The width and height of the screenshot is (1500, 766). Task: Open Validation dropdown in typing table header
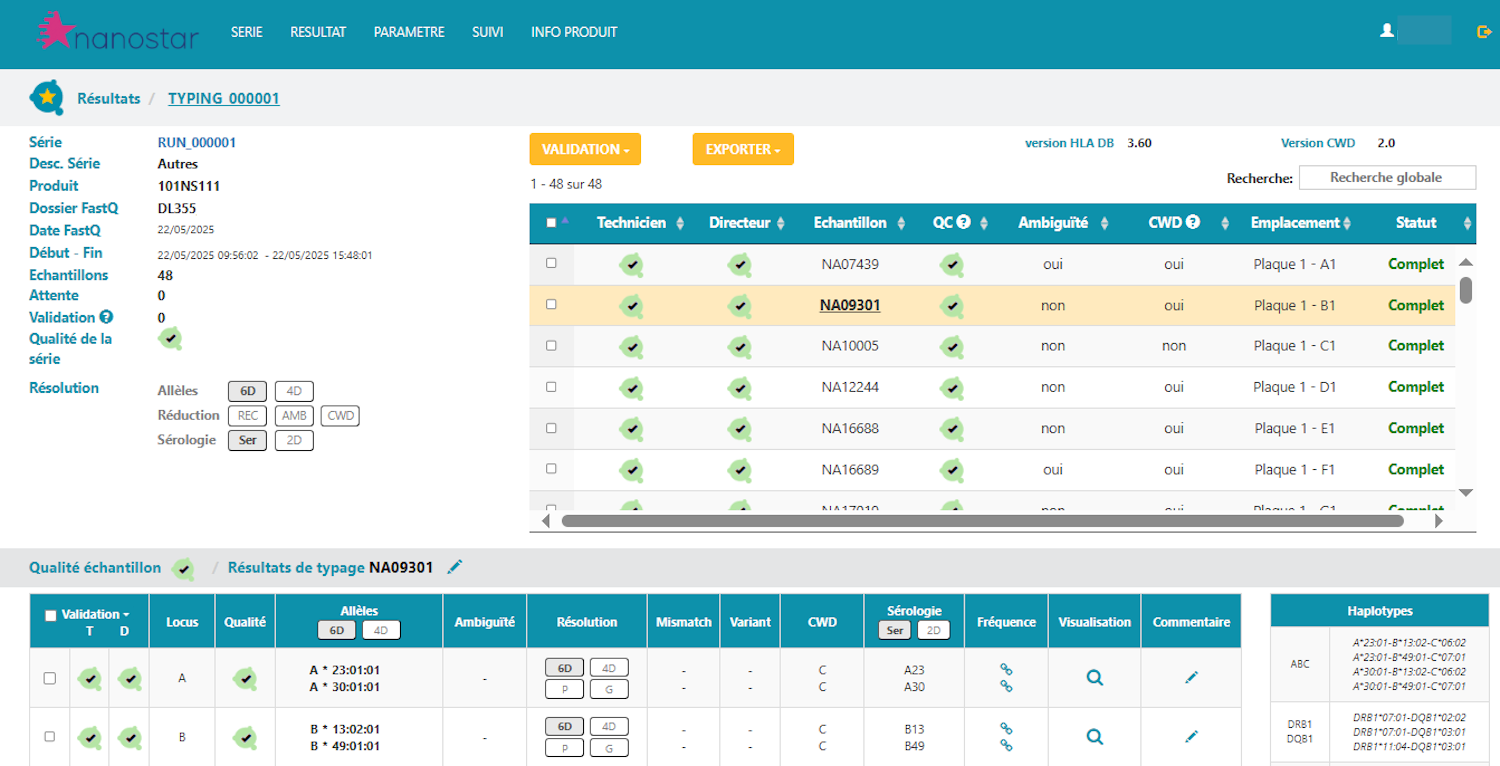(x=96, y=614)
